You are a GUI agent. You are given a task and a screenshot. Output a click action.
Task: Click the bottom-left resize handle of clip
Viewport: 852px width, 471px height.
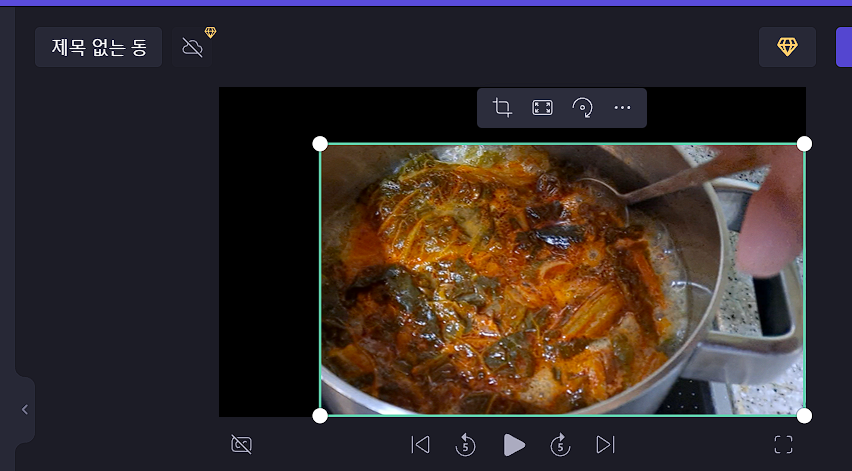tap(320, 416)
